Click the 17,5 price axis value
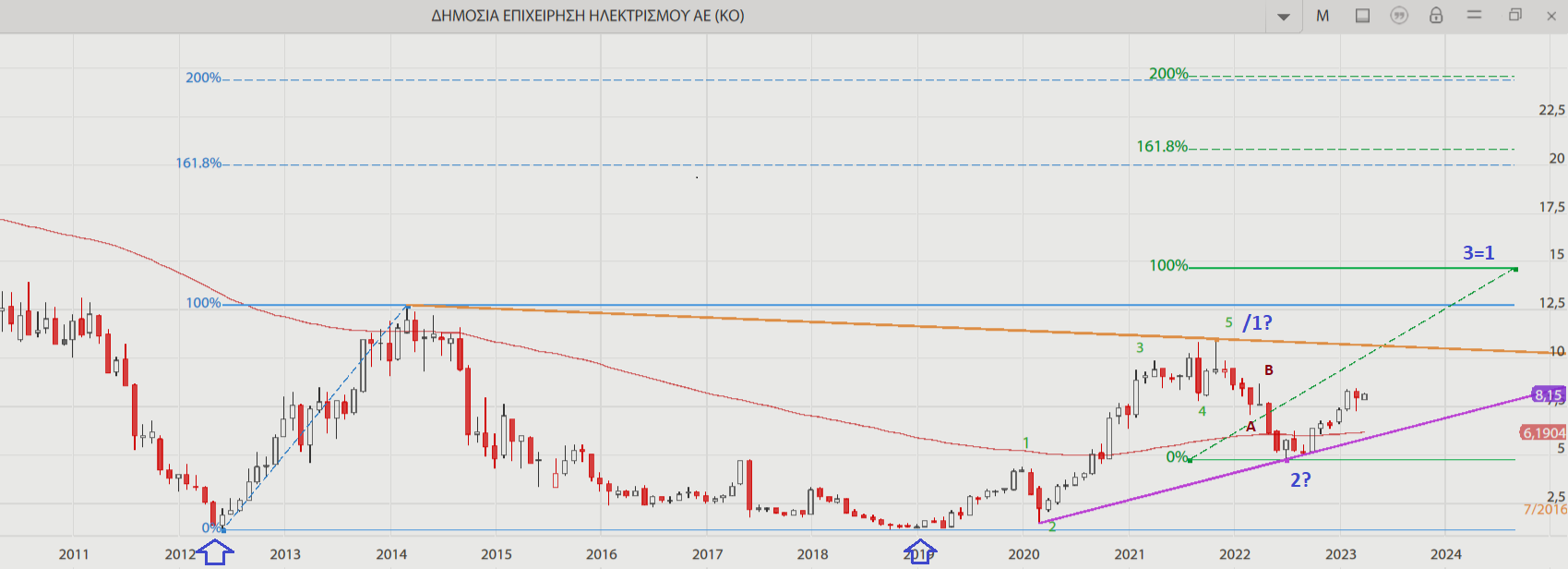The width and height of the screenshot is (1568, 569). pyautogui.click(x=1551, y=207)
